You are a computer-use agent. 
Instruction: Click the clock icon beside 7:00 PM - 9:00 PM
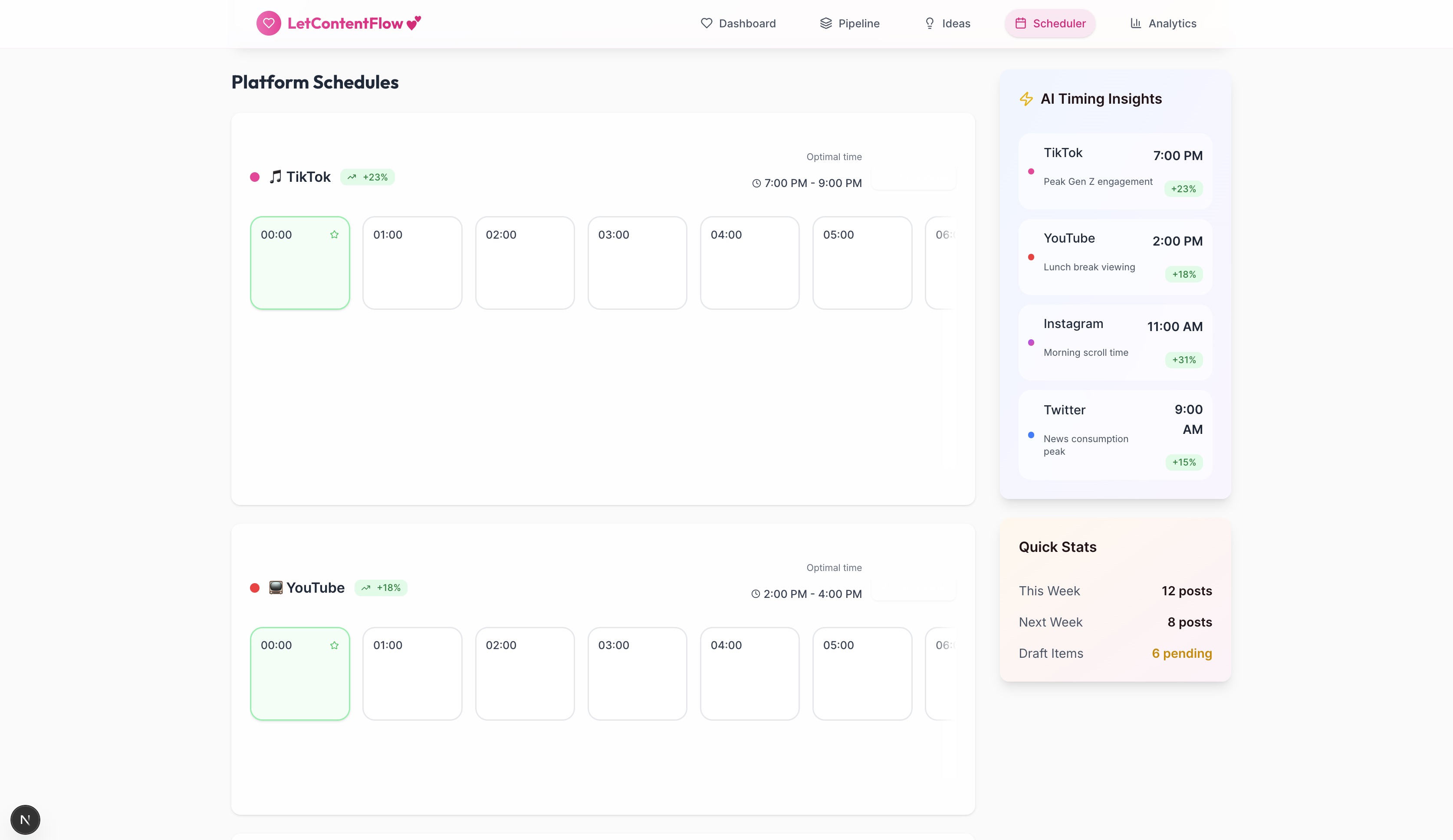(x=756, y=184)
